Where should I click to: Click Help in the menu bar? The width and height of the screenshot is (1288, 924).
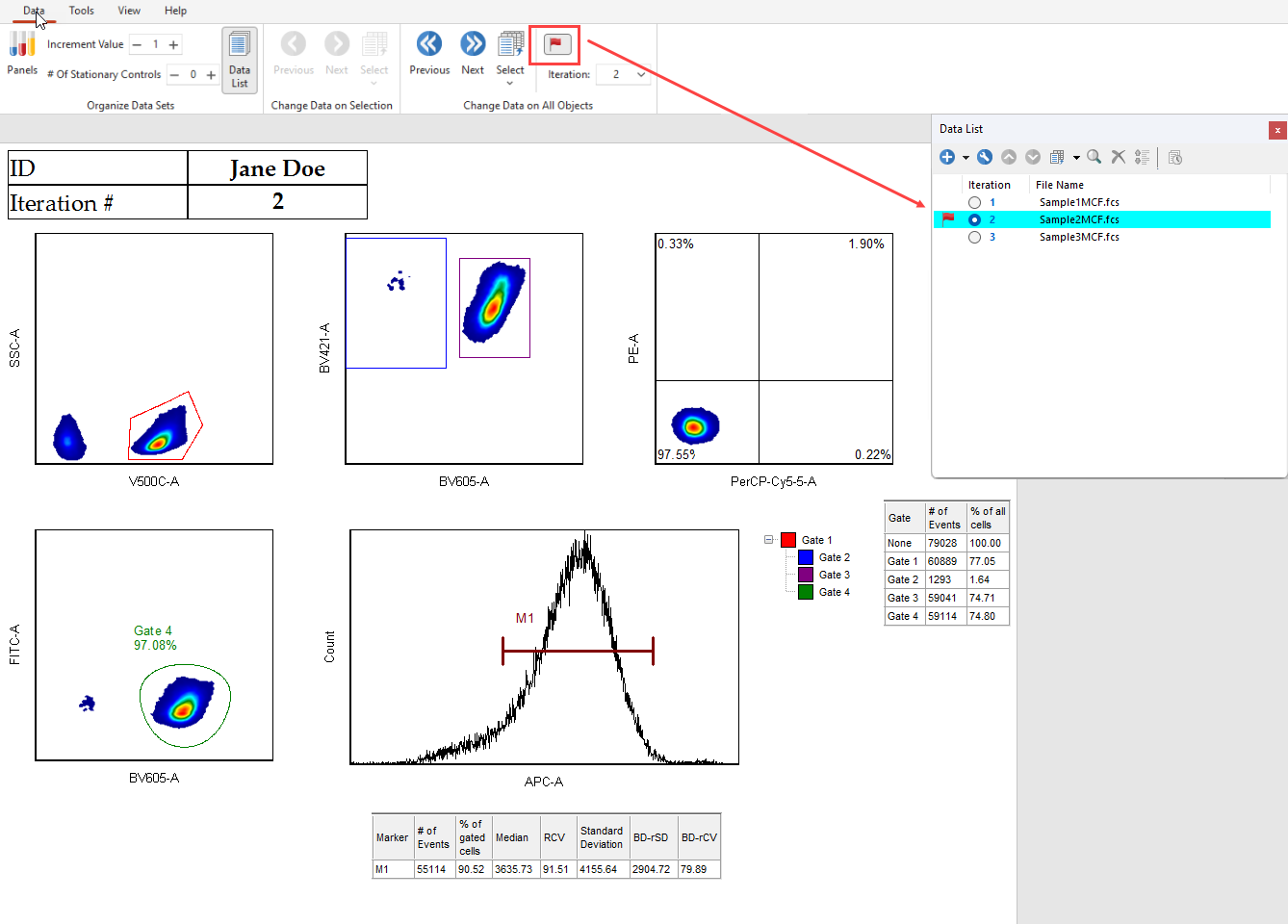(175, 11)
